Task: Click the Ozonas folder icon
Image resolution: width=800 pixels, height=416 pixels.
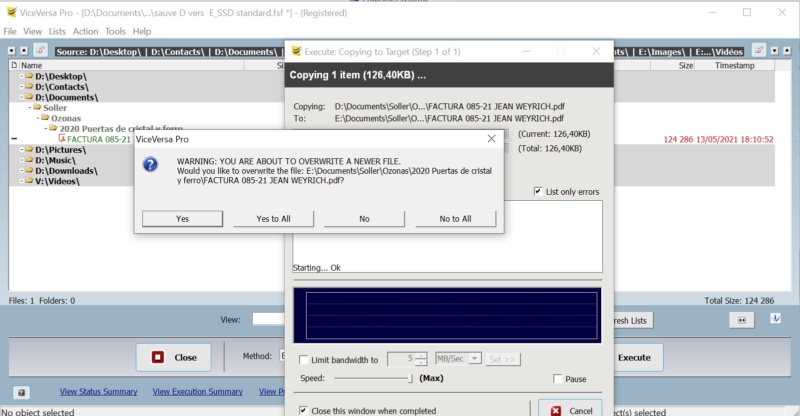Action: click(45, 118)
